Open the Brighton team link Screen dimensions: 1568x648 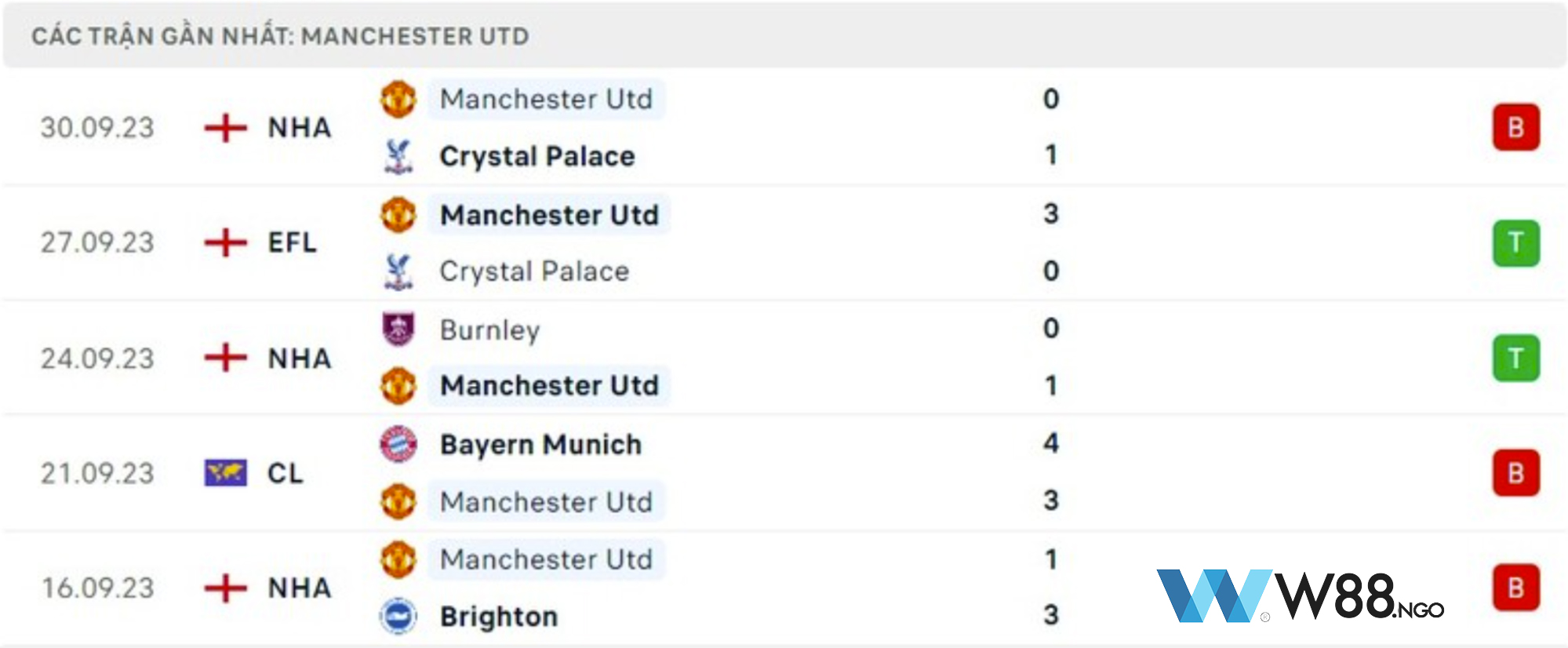click(x=499, y=617)
